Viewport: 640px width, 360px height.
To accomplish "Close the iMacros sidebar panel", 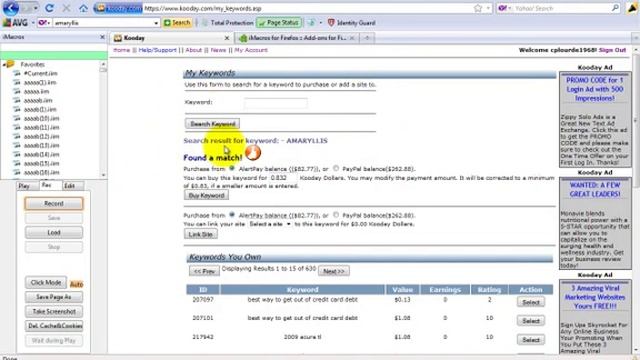I will point(102,37).
